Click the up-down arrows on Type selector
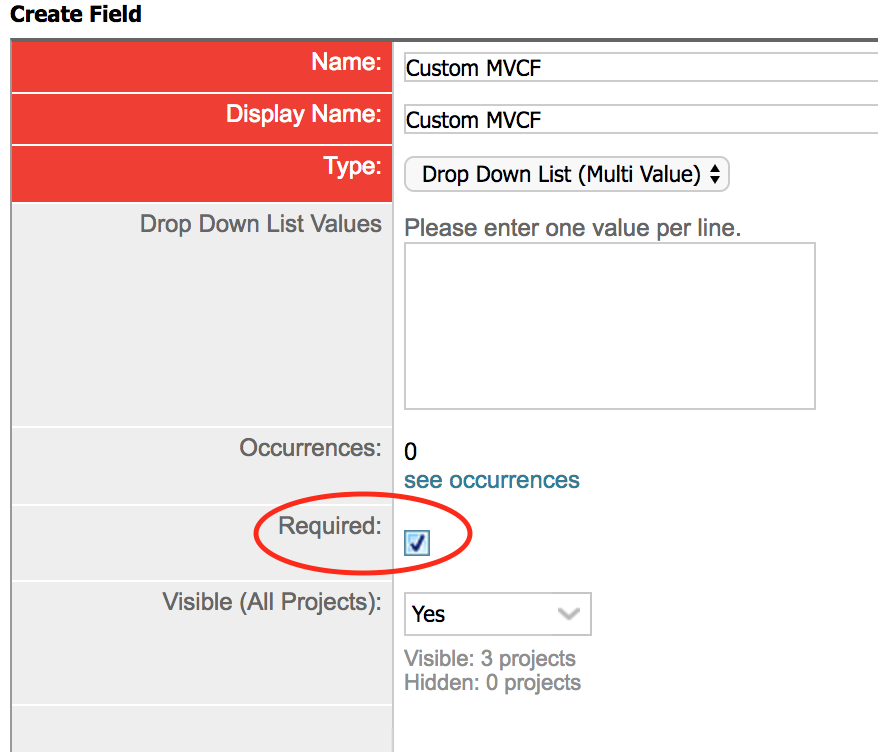The width and height of the screenshot is (878, 752). [x=714, y=174]
